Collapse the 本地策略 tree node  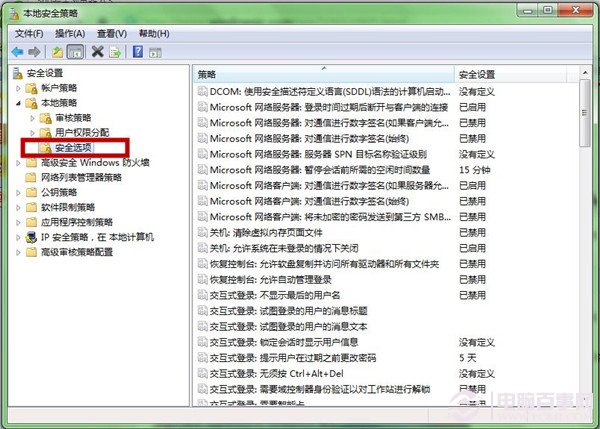tap(18, 103)
